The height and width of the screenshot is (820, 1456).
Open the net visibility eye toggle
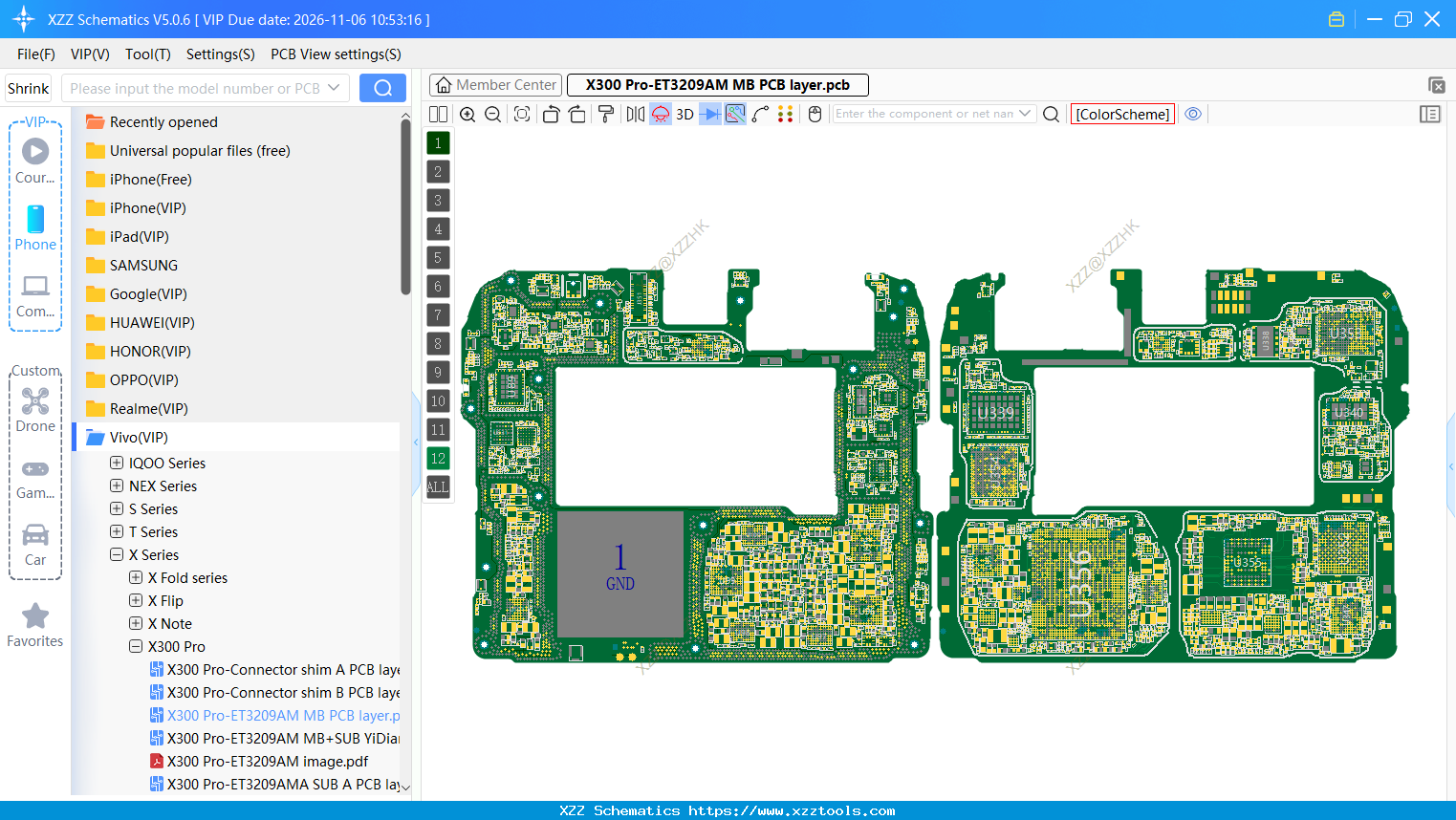(1193, 114)
